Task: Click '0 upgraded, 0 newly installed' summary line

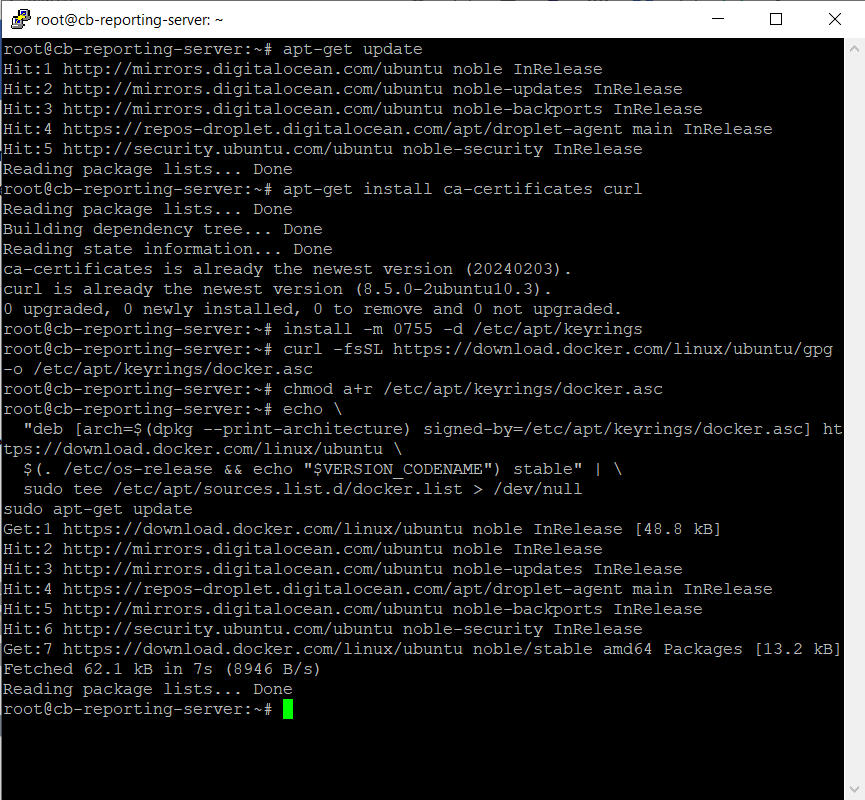Action: click(x=312, y=309)
